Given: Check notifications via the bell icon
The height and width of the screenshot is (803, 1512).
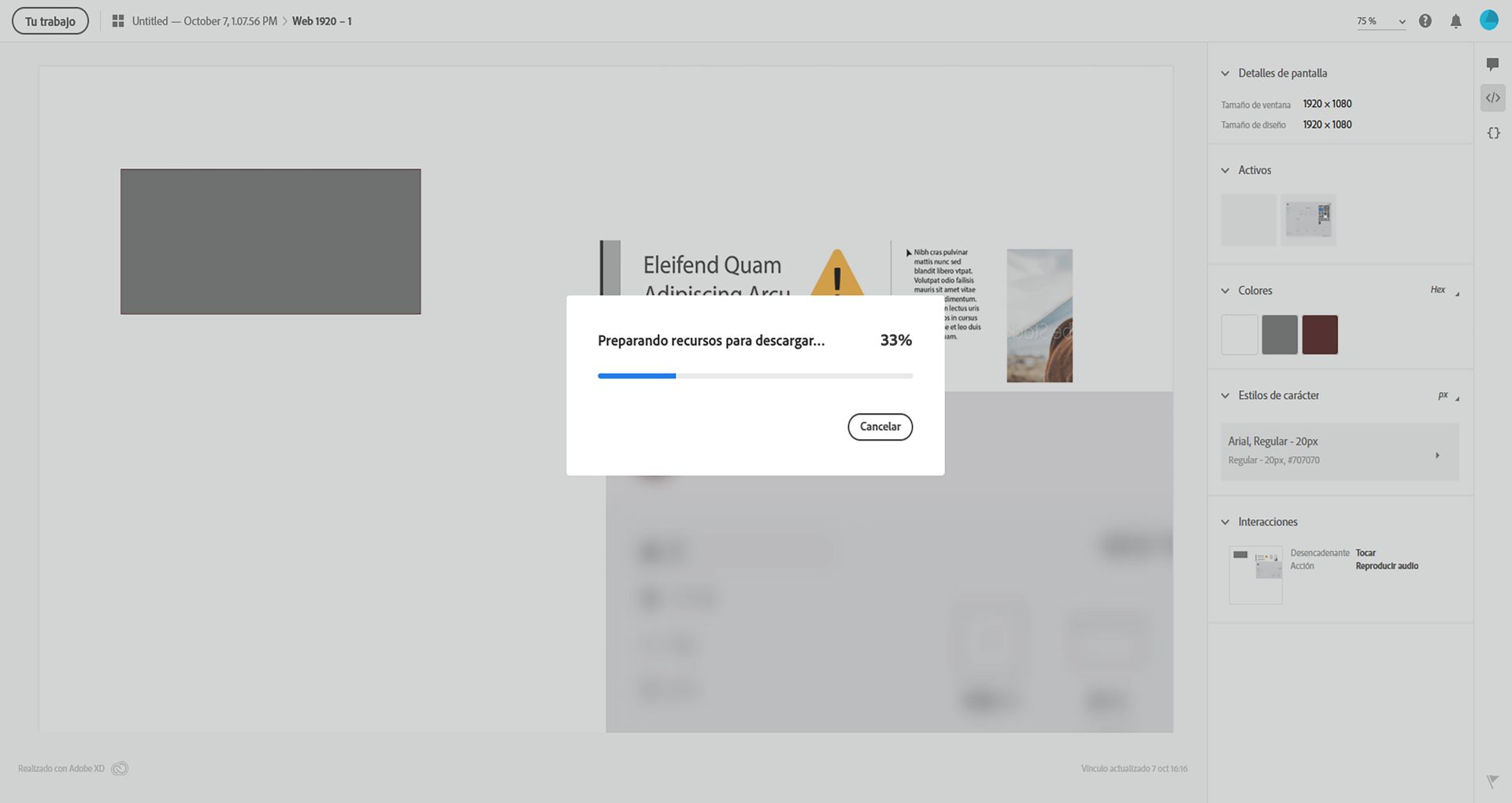Looking at the screenshot, I should [1456, 20].
